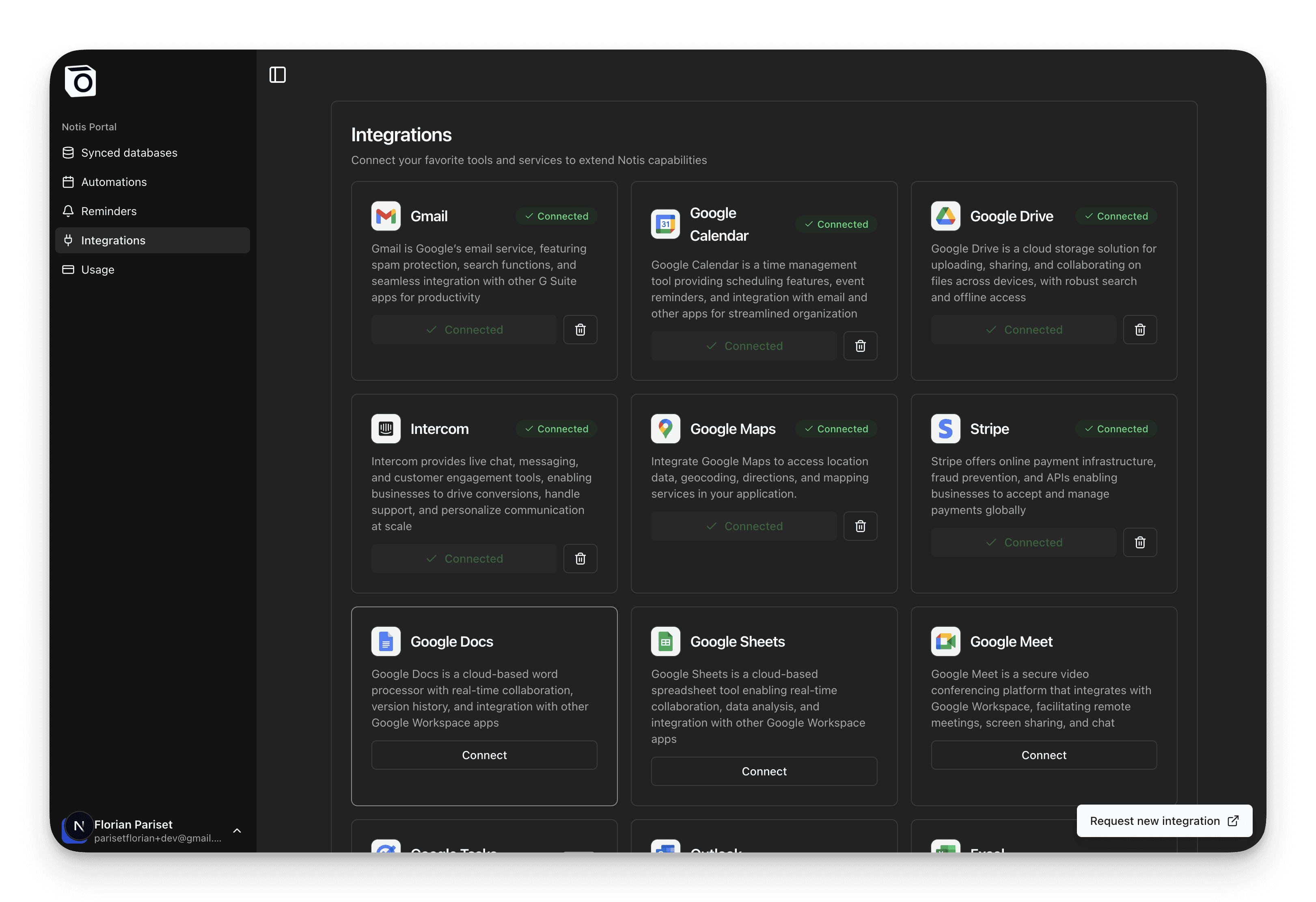Click Google Calendar's large Connected button
The image size is (1316, 902).
click(x=744, y=346)
